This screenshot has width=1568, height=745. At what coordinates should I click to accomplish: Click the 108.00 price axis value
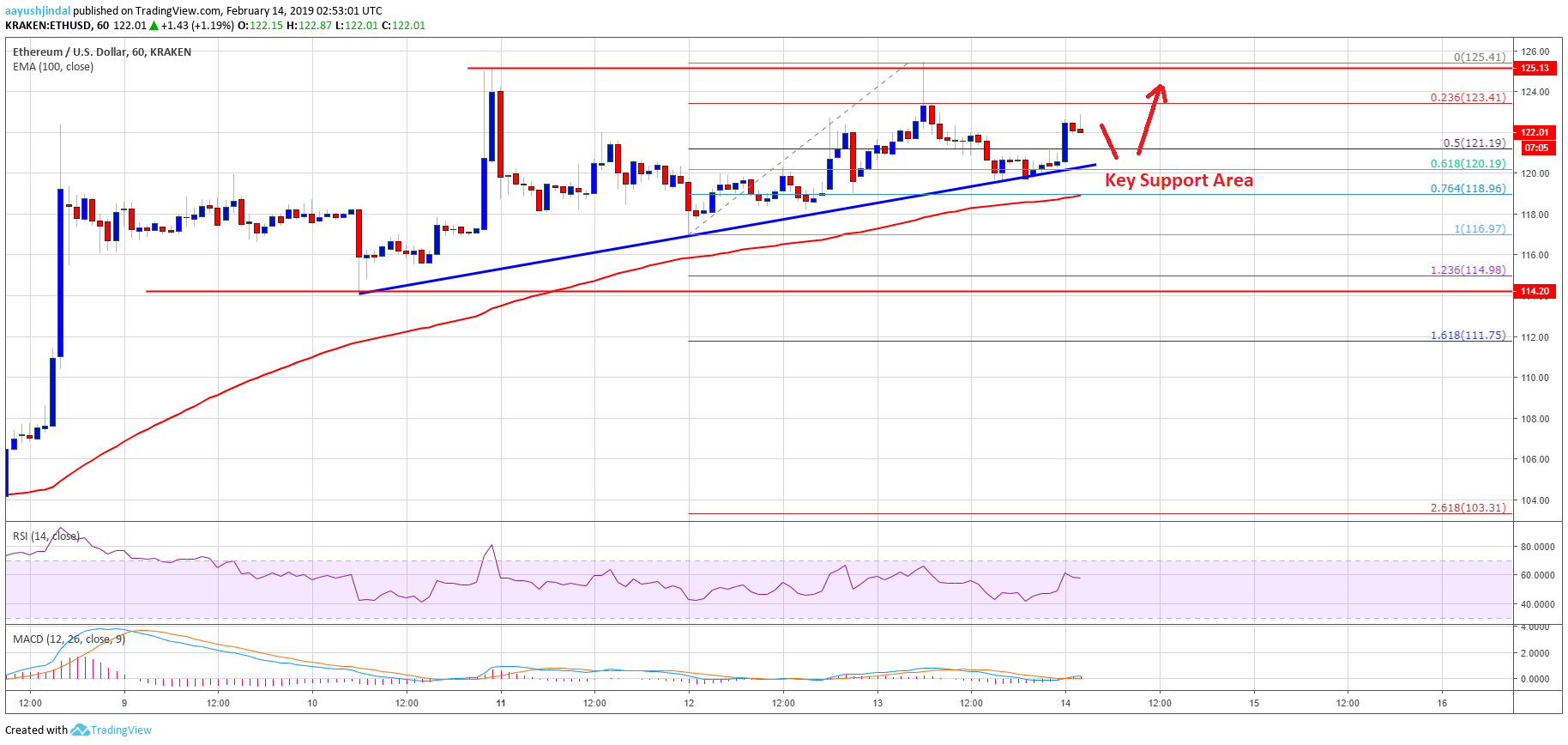click(x=1535, y=420)
